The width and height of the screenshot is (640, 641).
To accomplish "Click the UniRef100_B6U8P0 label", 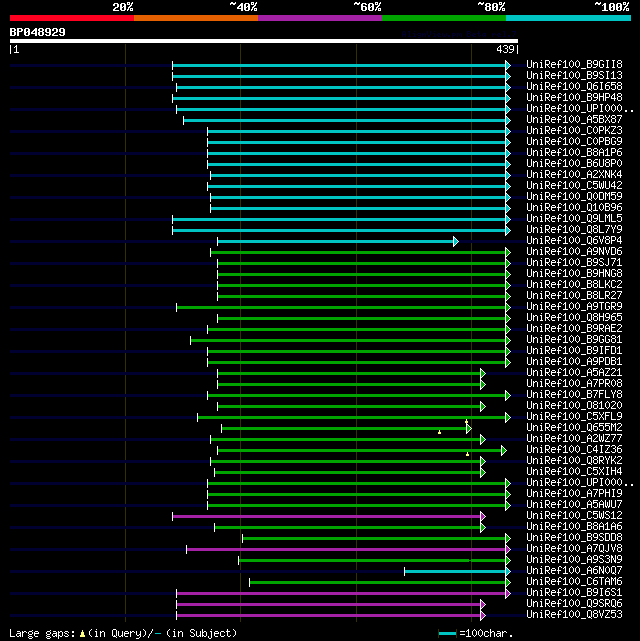I will 574,164.
